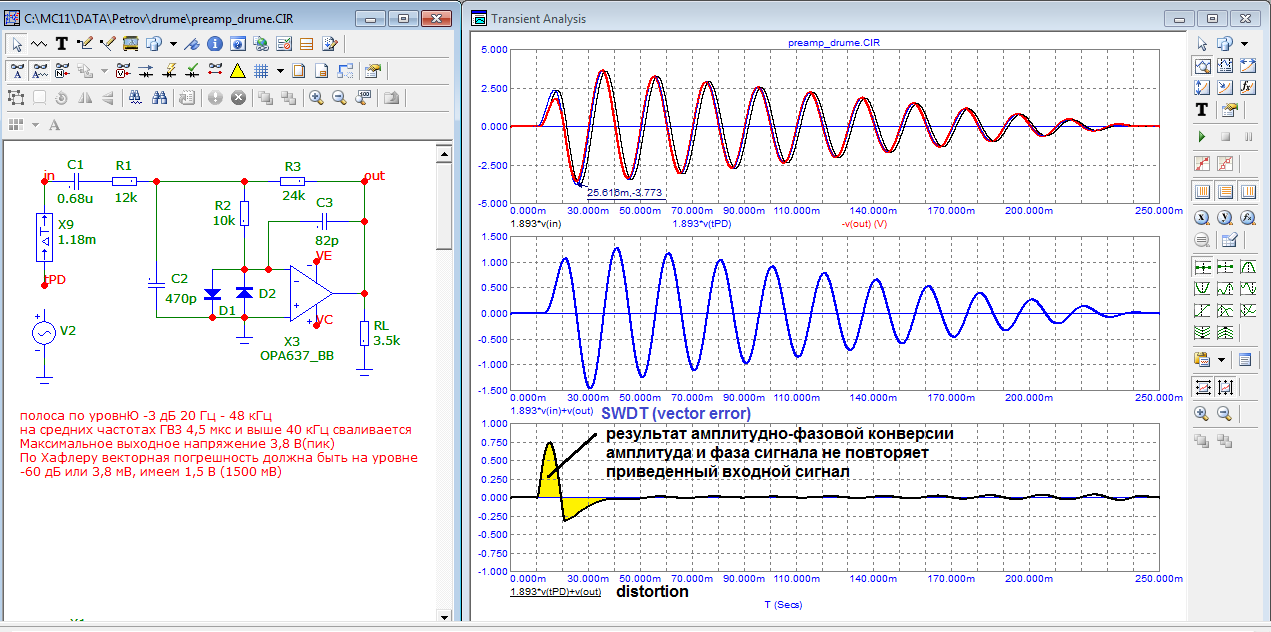
Task: Click the wire drawing tool
Action: click(x=84, y=44)
